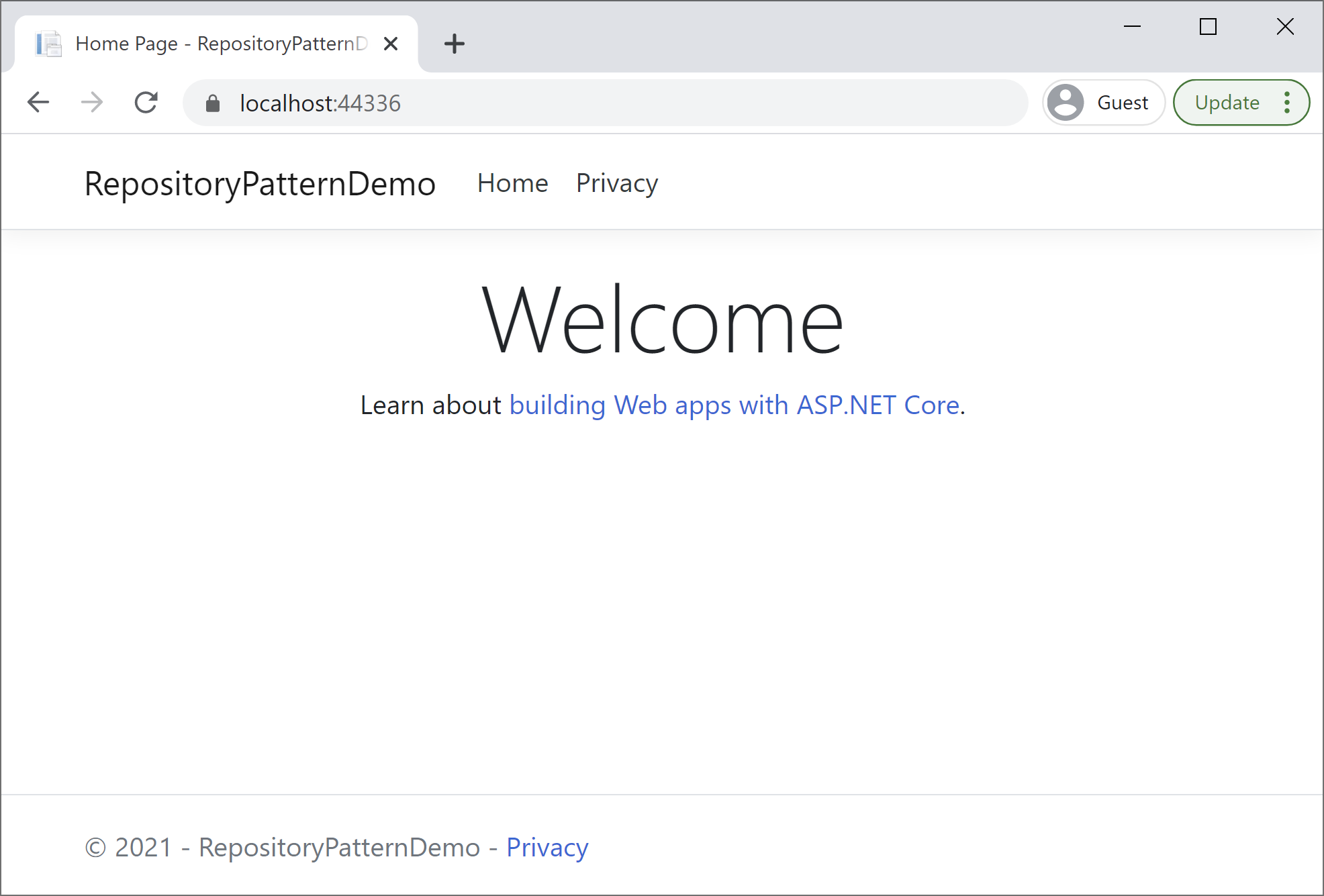Maximize the browser window

click(1208, 27)
